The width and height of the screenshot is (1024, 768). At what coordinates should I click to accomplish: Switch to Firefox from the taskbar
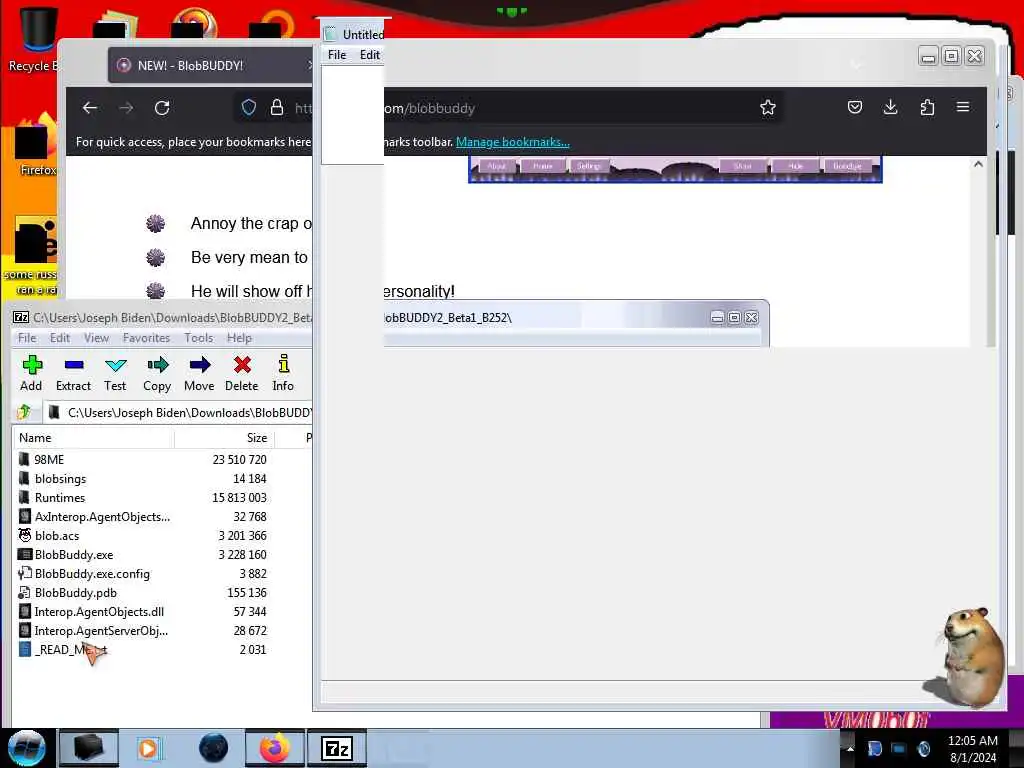tap(274, 748)
